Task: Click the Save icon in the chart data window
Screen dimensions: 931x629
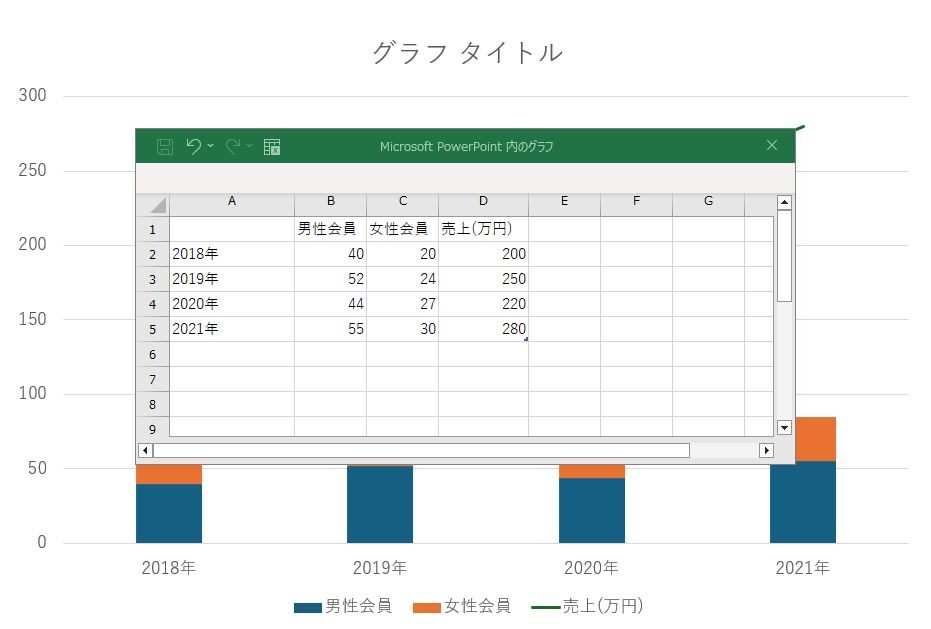Action: (164, 146)
